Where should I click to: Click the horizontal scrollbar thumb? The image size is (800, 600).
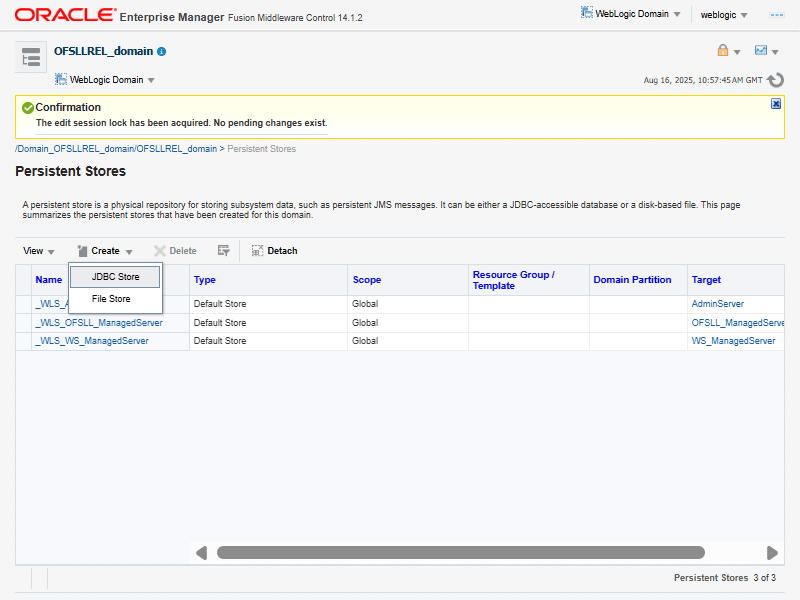coord(461,553)
